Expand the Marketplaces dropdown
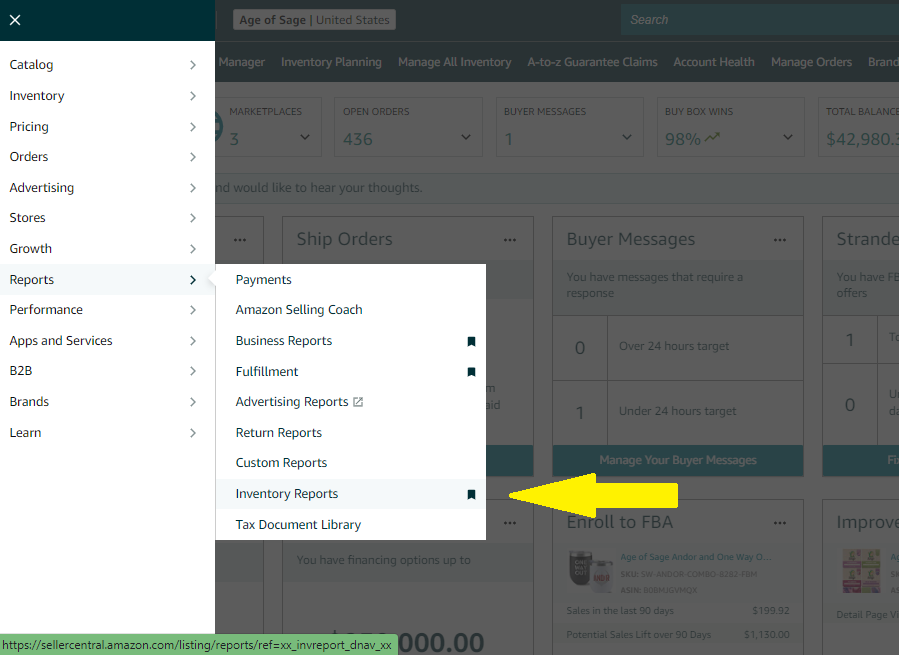Viewport: 899px width, 655px height. [x=305, y=137]
